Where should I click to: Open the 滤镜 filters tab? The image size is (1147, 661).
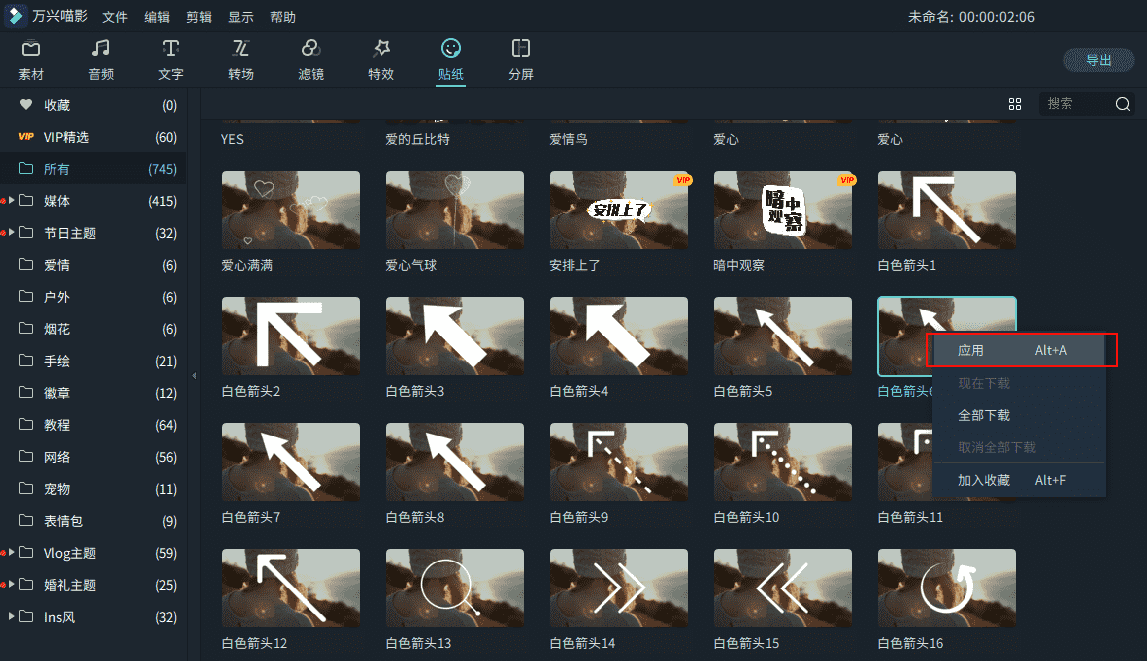(311, 49)
